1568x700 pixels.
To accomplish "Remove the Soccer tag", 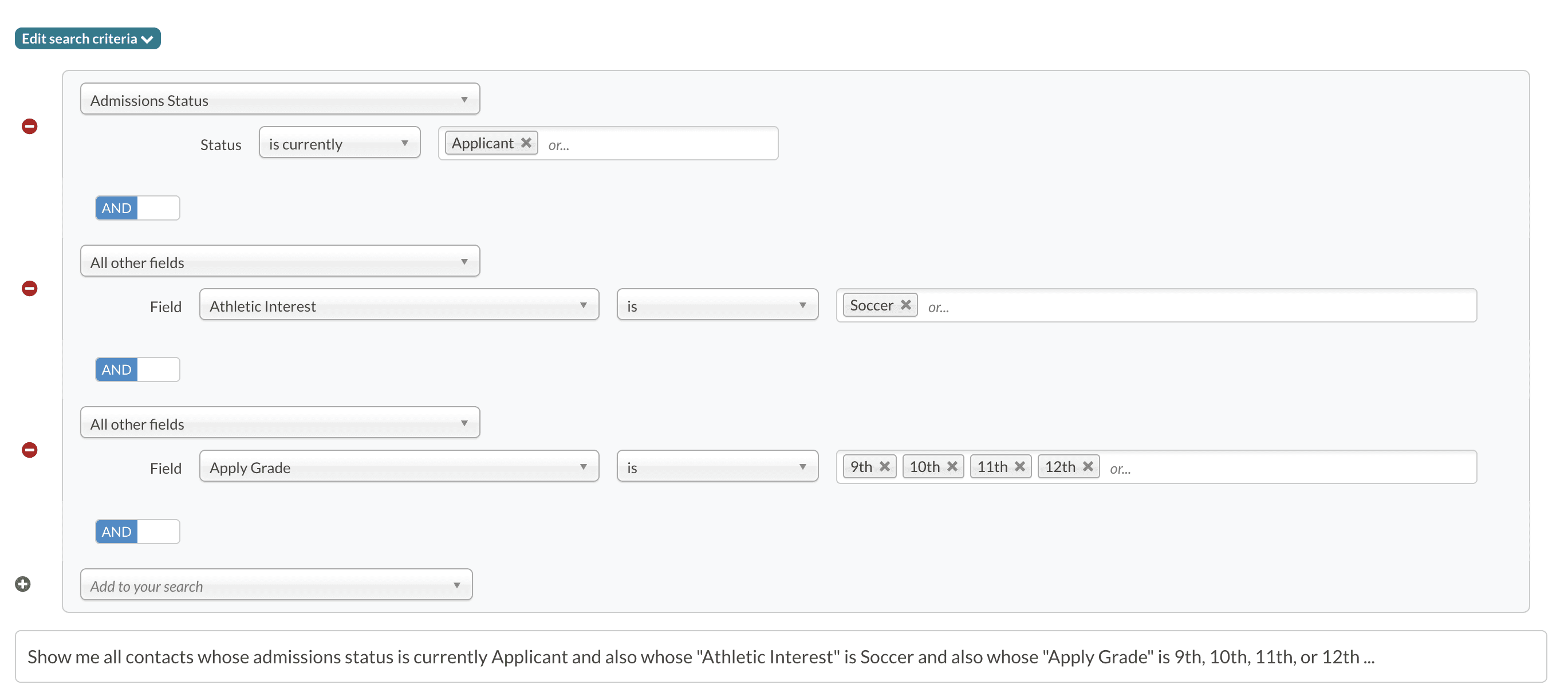I will click(906, 304).
